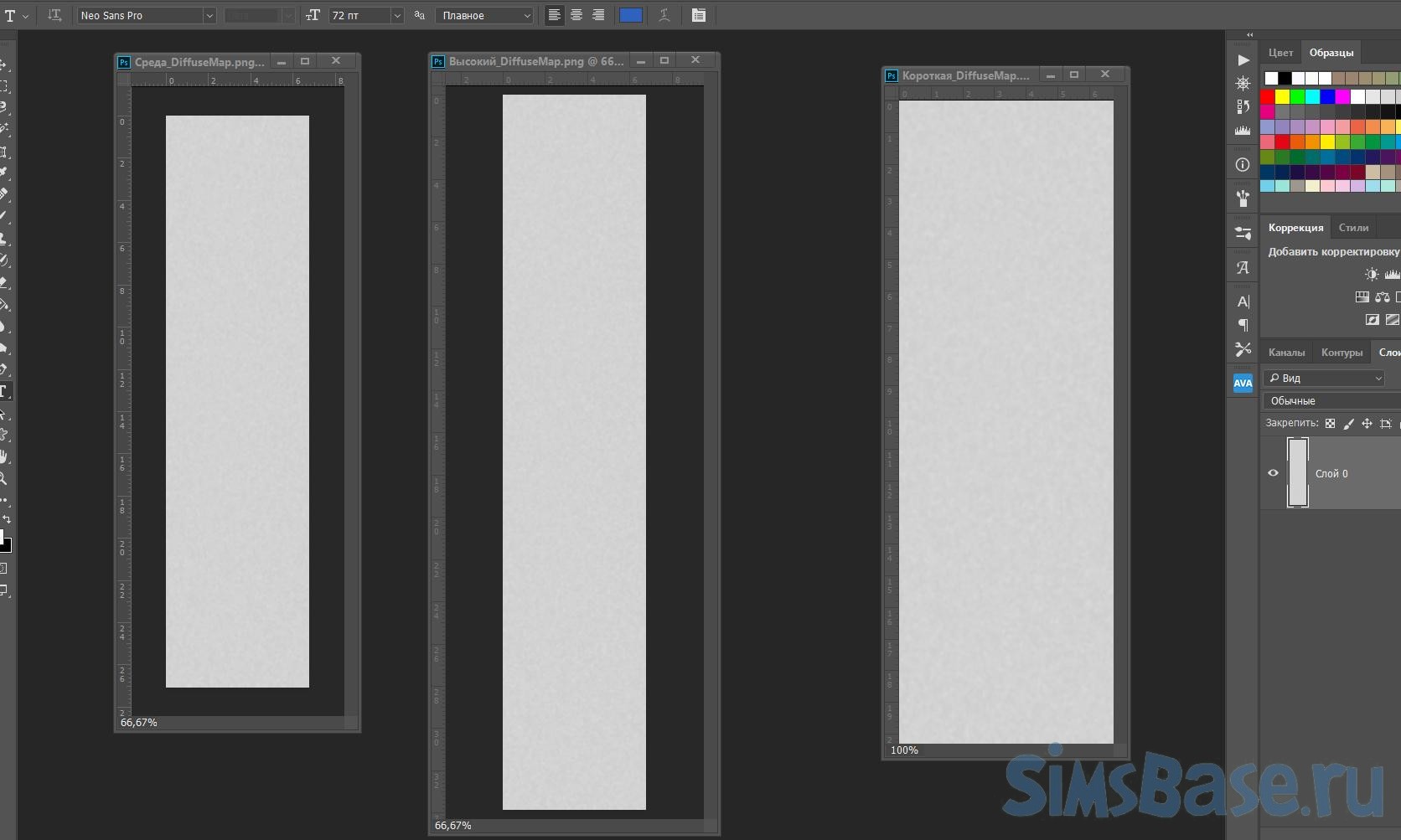Hide layer Слой 0 with eye icon
Image resolution: width=1401 pixels, height=840 pixels.
[x=1273, y=473]
